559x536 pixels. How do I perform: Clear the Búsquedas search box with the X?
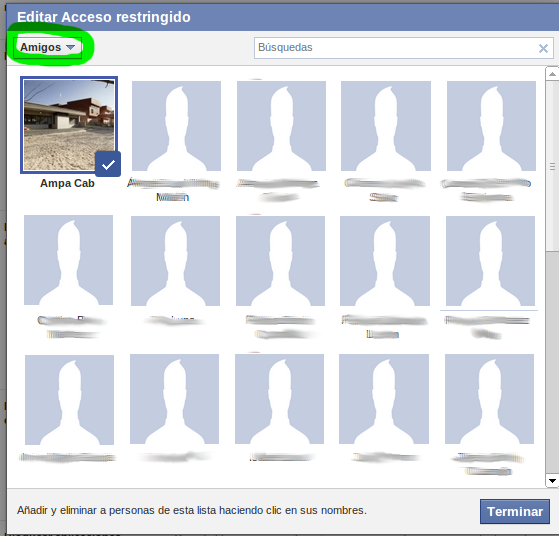(x=543, y=48)
